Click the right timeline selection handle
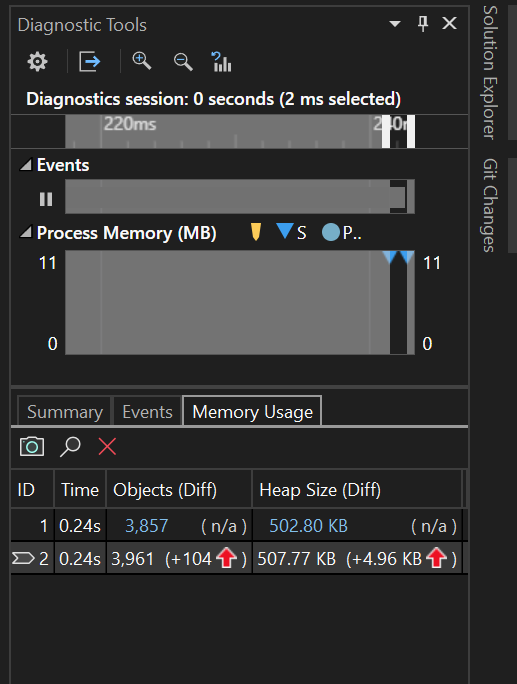Viewport: 517px width, 684px height. click(411, 131)
